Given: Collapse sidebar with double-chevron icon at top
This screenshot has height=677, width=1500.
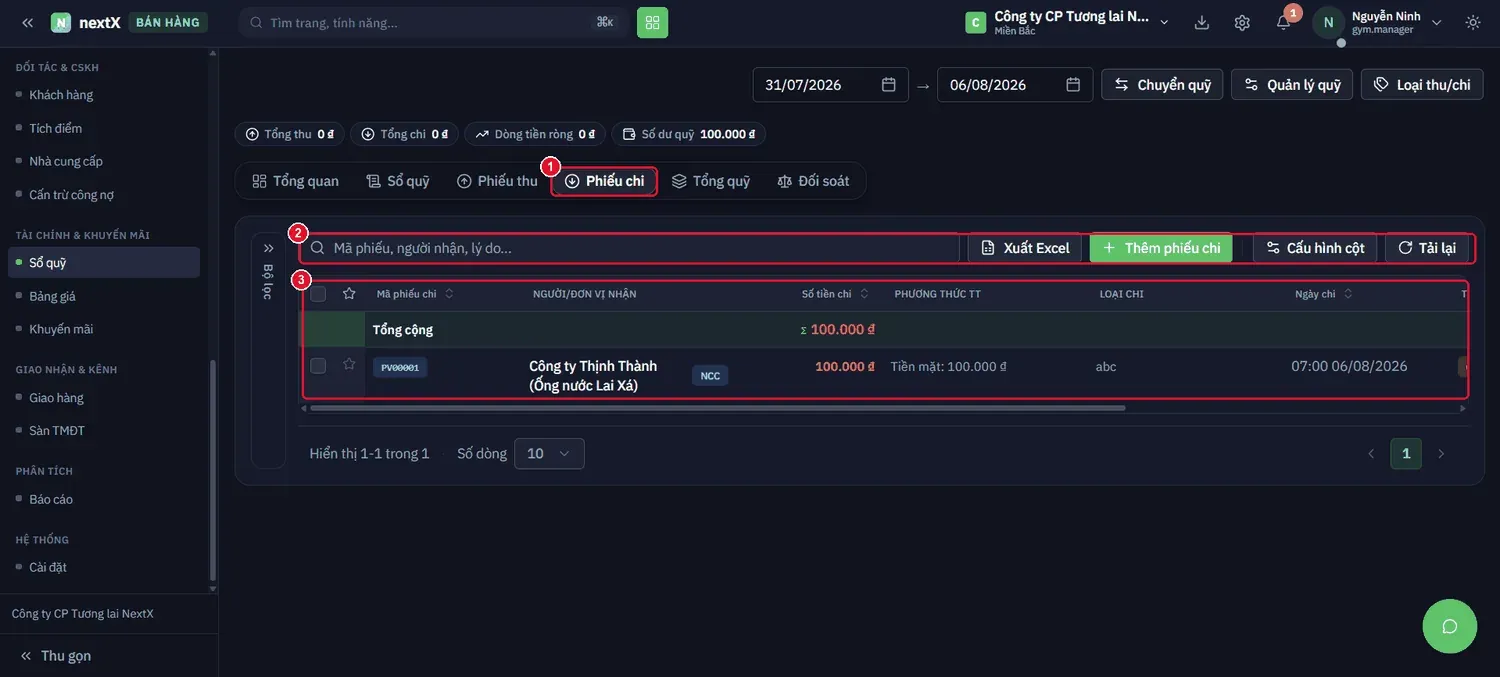Looking at the screenshot, I should (x=27, y=22).
